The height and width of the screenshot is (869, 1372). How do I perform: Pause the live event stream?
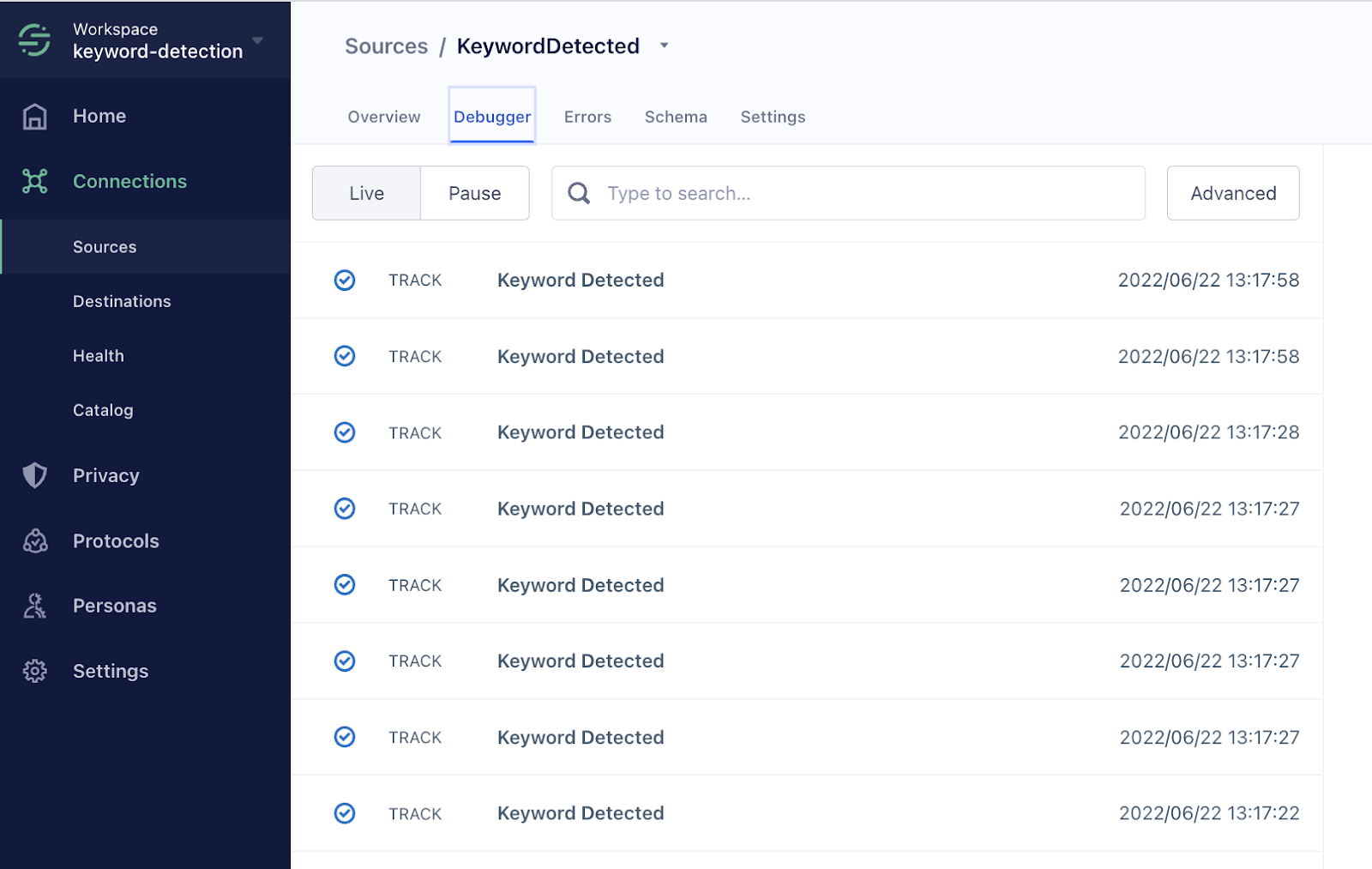point(475,193)
